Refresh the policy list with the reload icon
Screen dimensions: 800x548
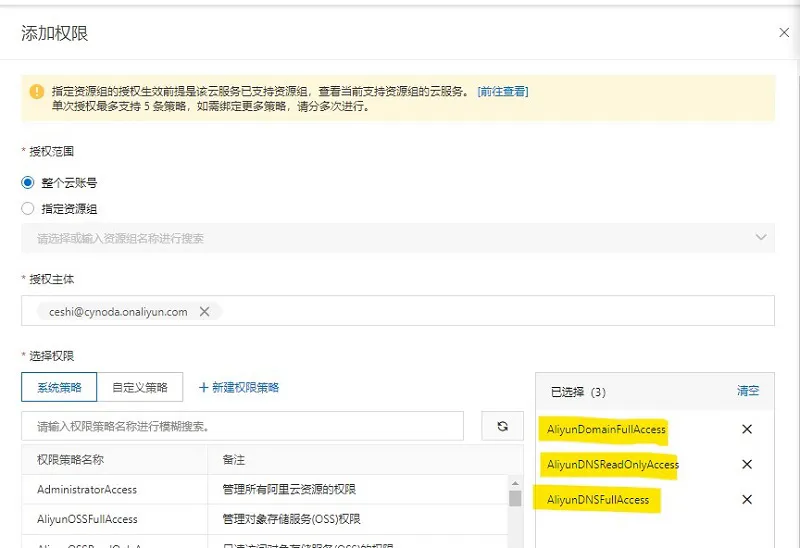[503, 426]
